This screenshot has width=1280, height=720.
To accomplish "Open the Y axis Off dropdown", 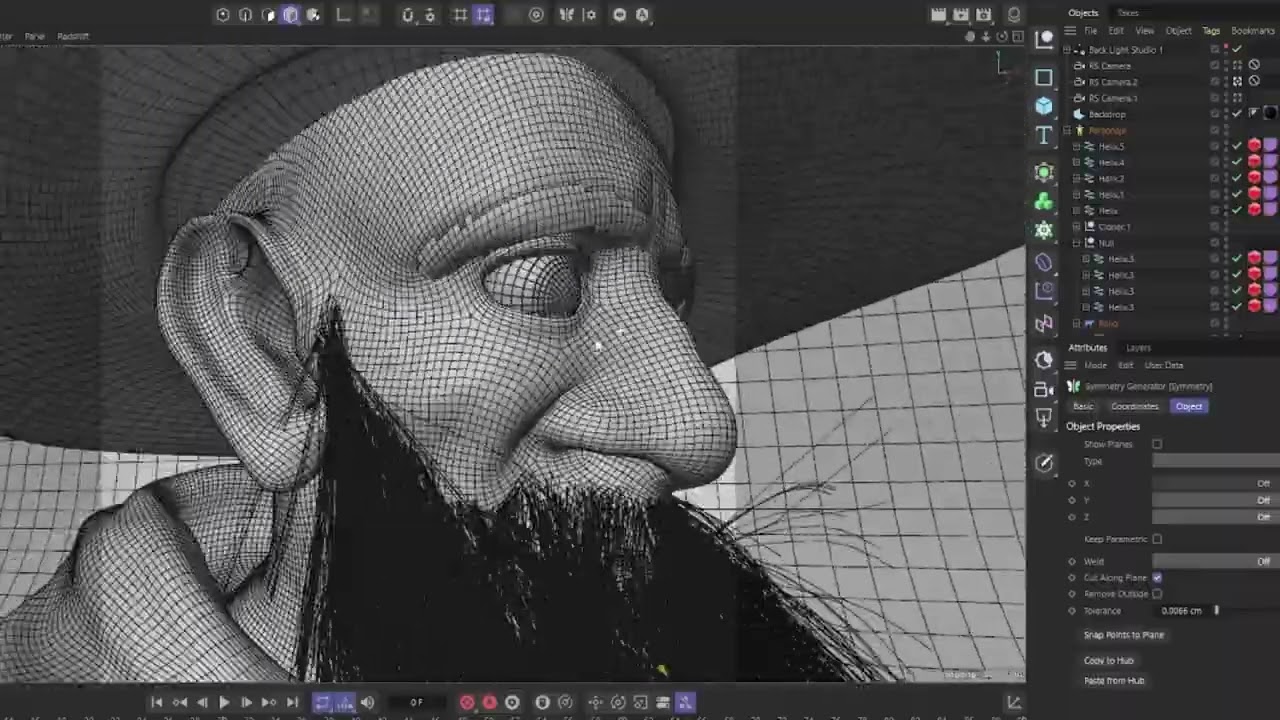I will click(1216, 500).
